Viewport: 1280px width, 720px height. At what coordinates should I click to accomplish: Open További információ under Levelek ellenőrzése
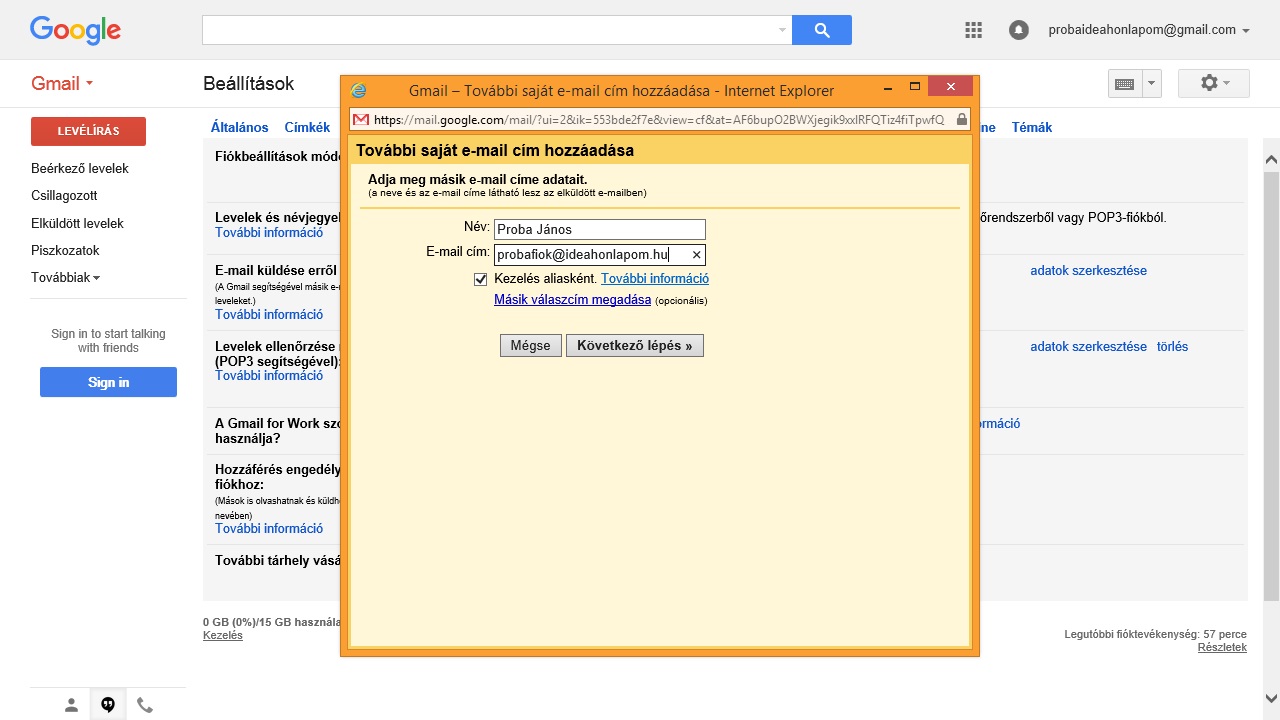(x=269, y=375)
